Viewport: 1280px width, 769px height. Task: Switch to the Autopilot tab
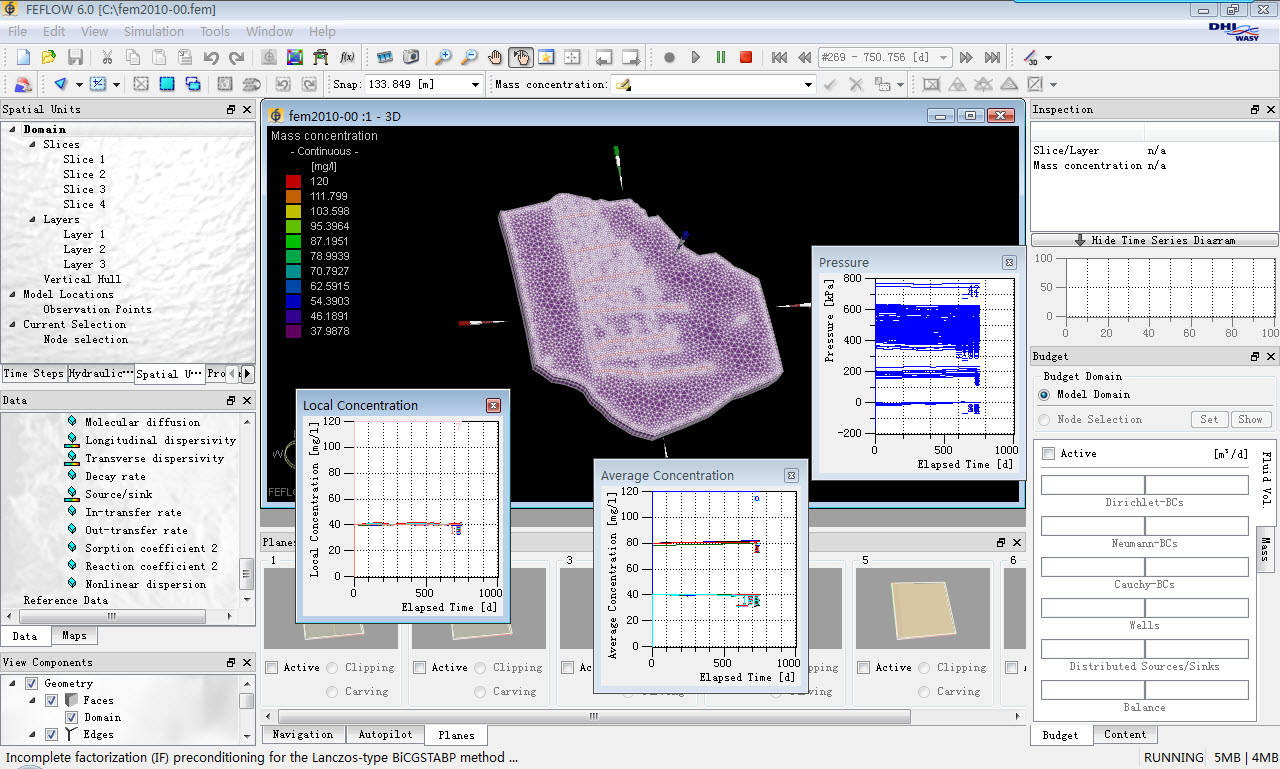pyautogui.click(x=385, y=735)
